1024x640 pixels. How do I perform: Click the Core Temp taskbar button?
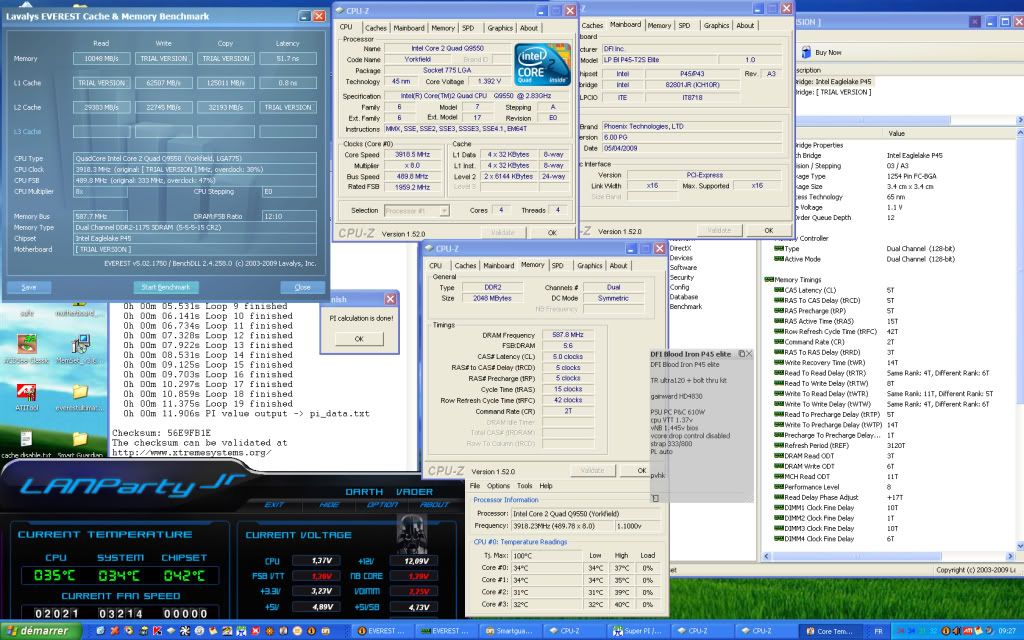click(x=829, y=631)
